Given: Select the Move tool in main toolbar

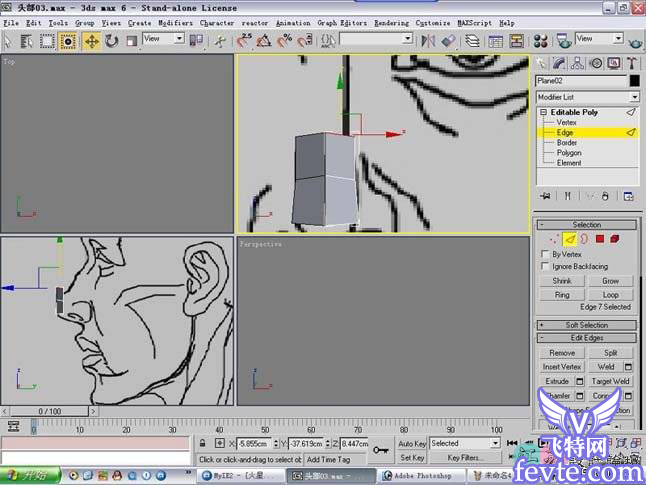Looking at the screenshot, I should pyautogui.click(x=91, y=41).
